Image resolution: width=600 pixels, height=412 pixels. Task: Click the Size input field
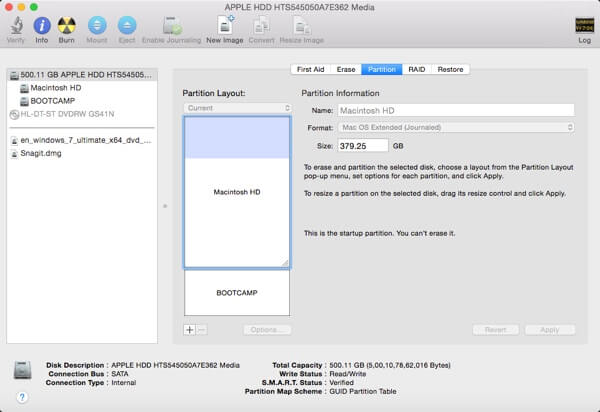(x=363, y=145)
